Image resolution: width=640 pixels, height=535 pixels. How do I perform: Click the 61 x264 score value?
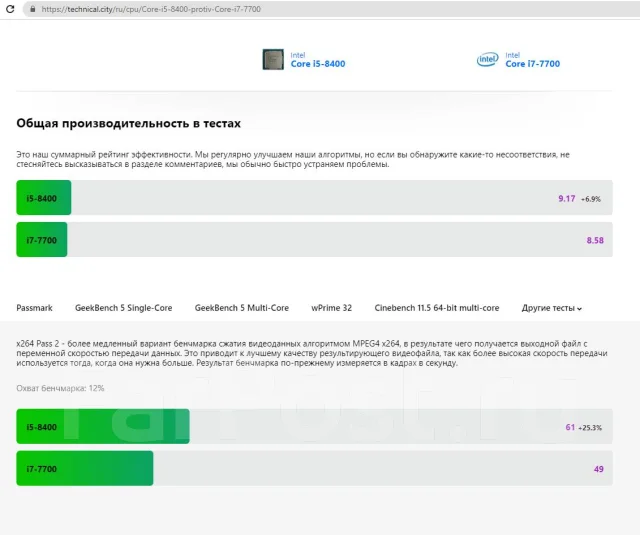pyautogui.click(x=570, y=427)
